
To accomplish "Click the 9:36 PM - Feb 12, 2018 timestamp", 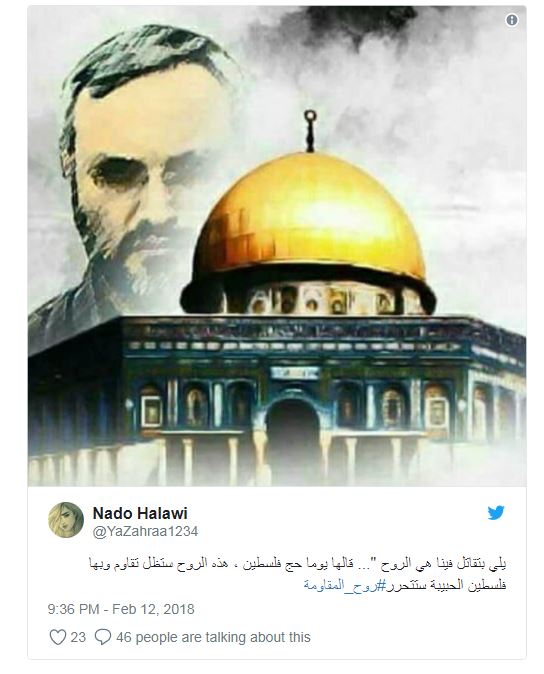I will tap(121, 609).
